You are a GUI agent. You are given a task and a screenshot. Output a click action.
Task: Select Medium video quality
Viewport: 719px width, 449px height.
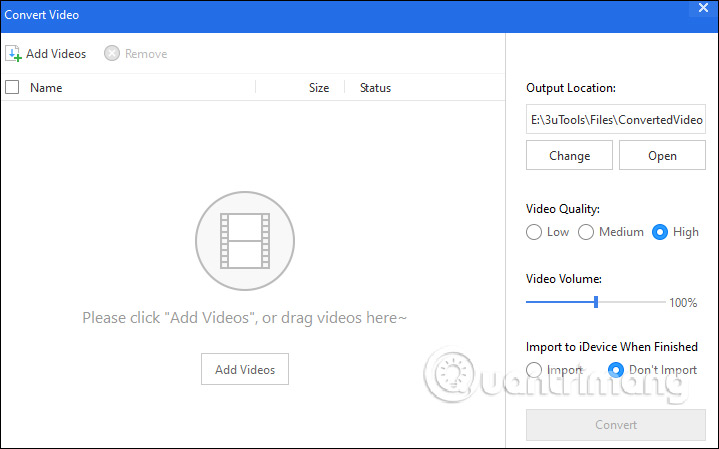point(586,232)
